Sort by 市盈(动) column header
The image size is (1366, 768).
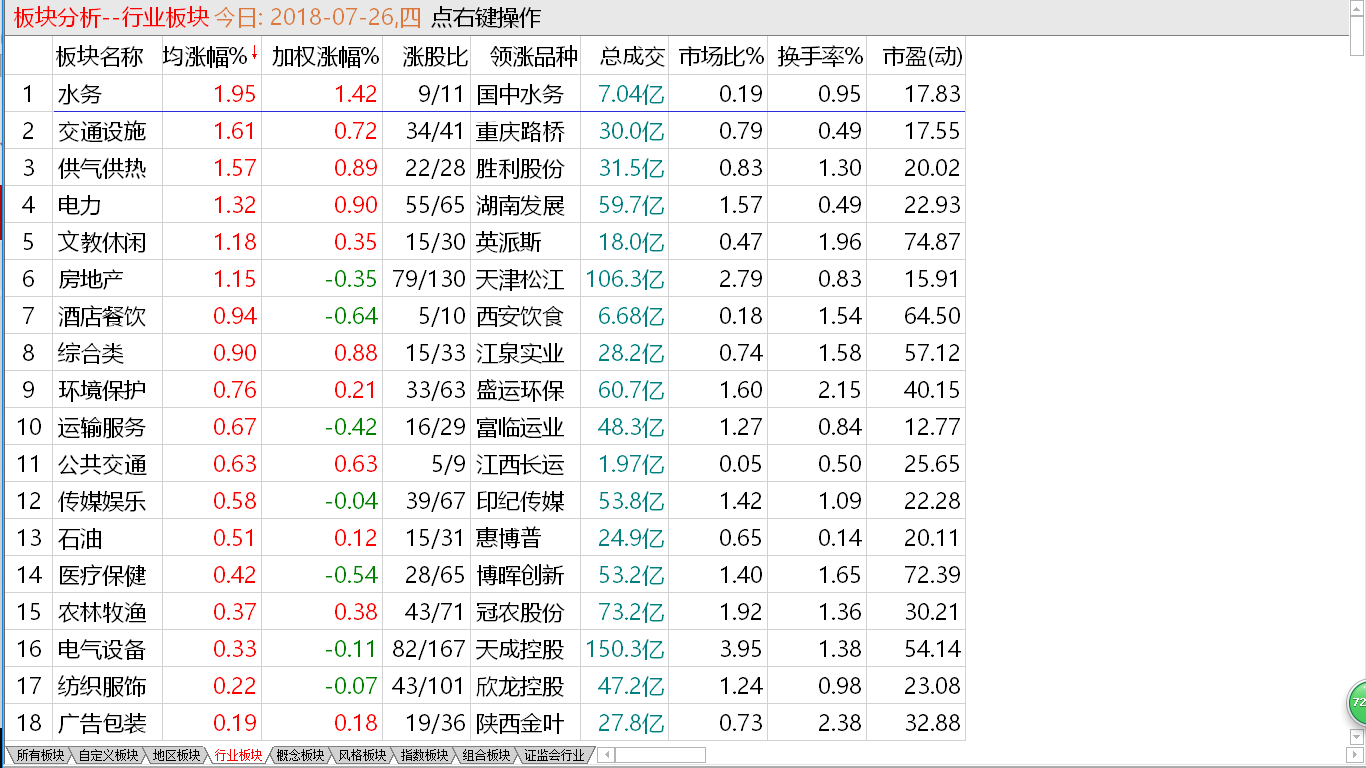(x=922, y=57)
